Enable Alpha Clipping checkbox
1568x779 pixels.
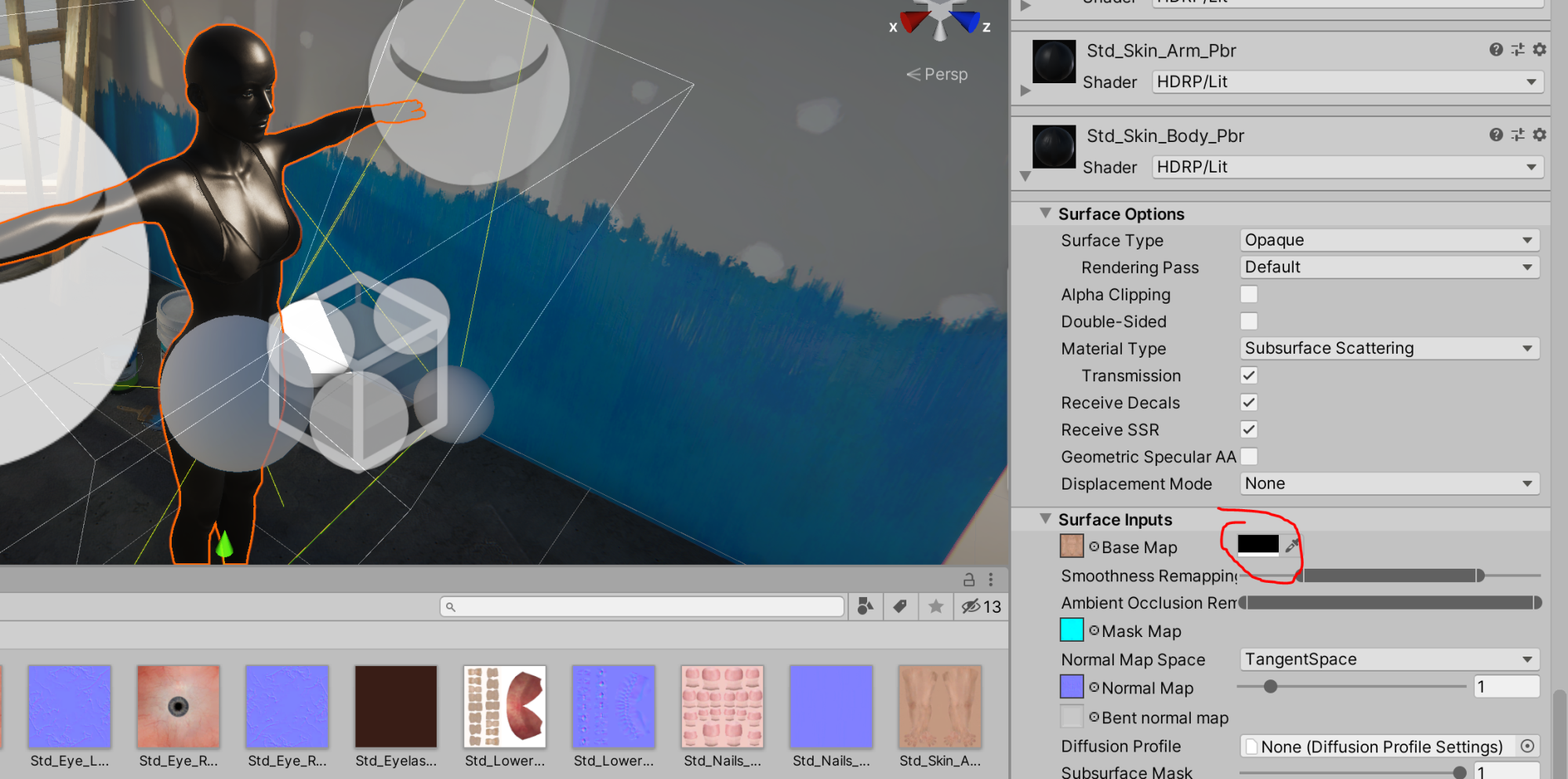coord(1249,294)
